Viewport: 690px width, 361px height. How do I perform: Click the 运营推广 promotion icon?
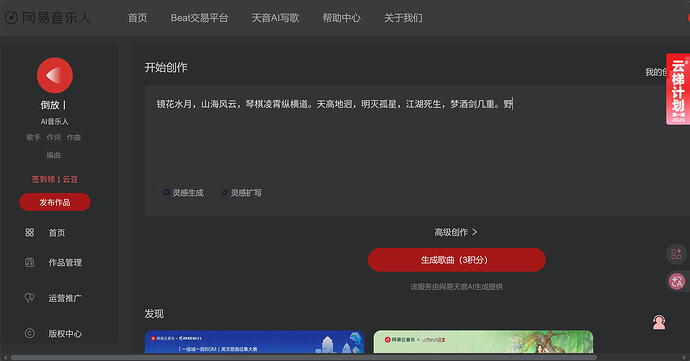[29, 298]
